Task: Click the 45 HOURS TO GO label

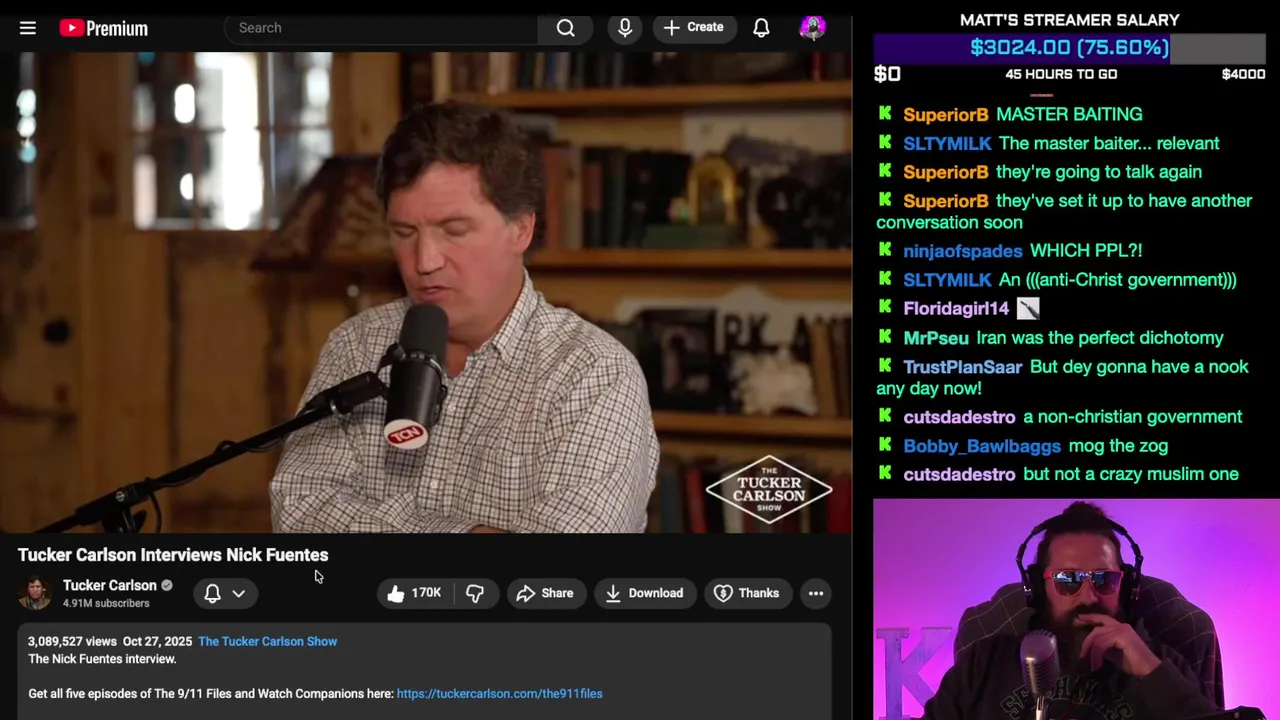Action: point(1061,74)
